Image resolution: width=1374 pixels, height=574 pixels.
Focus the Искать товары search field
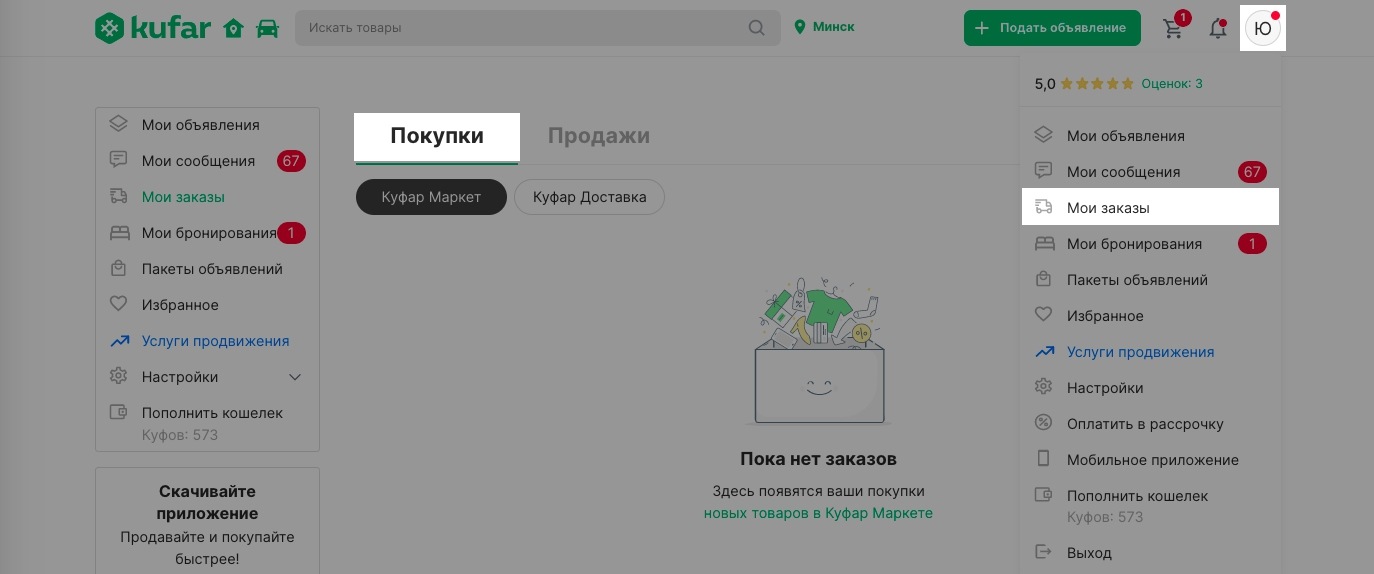tap(537, 28)
